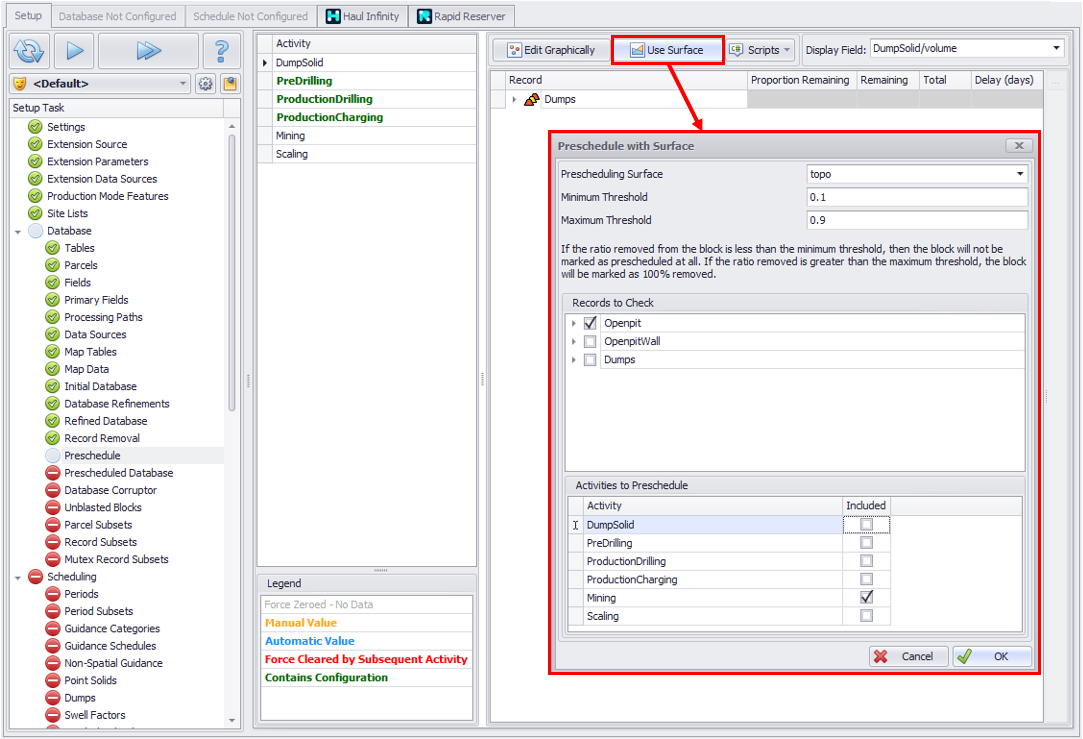Enable the OpenpitWall record checkbox
Screen dimensions: 1083x739
pyautogui.click(x=590, y=342)
